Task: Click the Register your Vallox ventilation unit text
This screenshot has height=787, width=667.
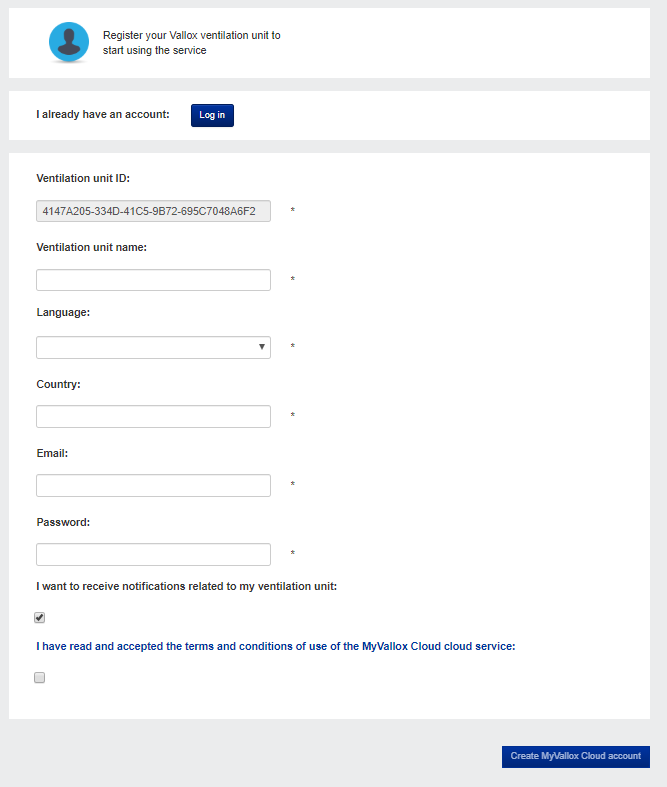Action: (x=191, y=42)
